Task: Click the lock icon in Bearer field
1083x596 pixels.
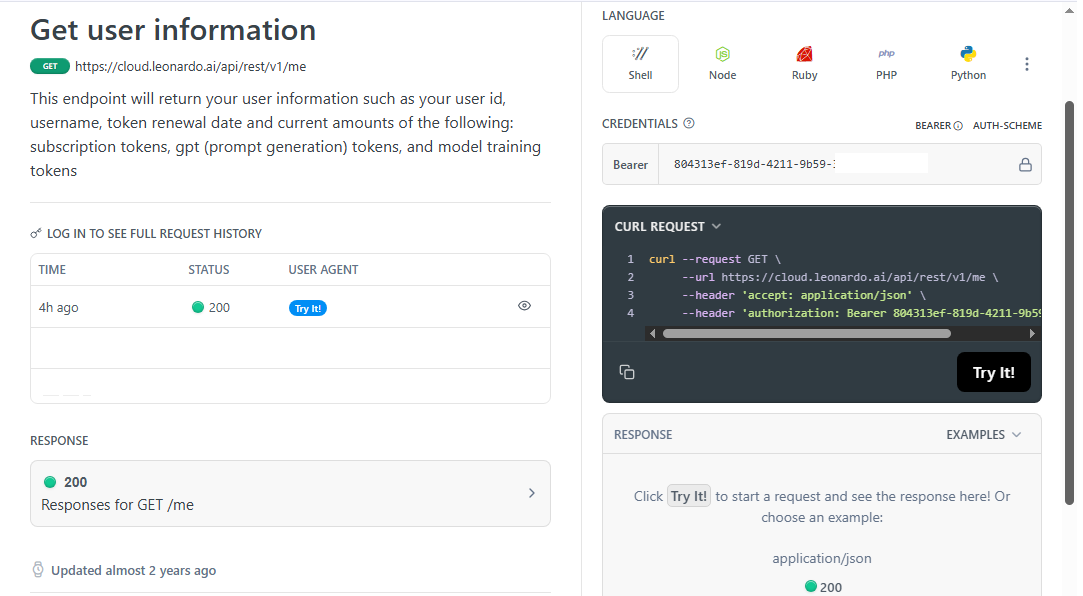Action: pos(1025,164)
